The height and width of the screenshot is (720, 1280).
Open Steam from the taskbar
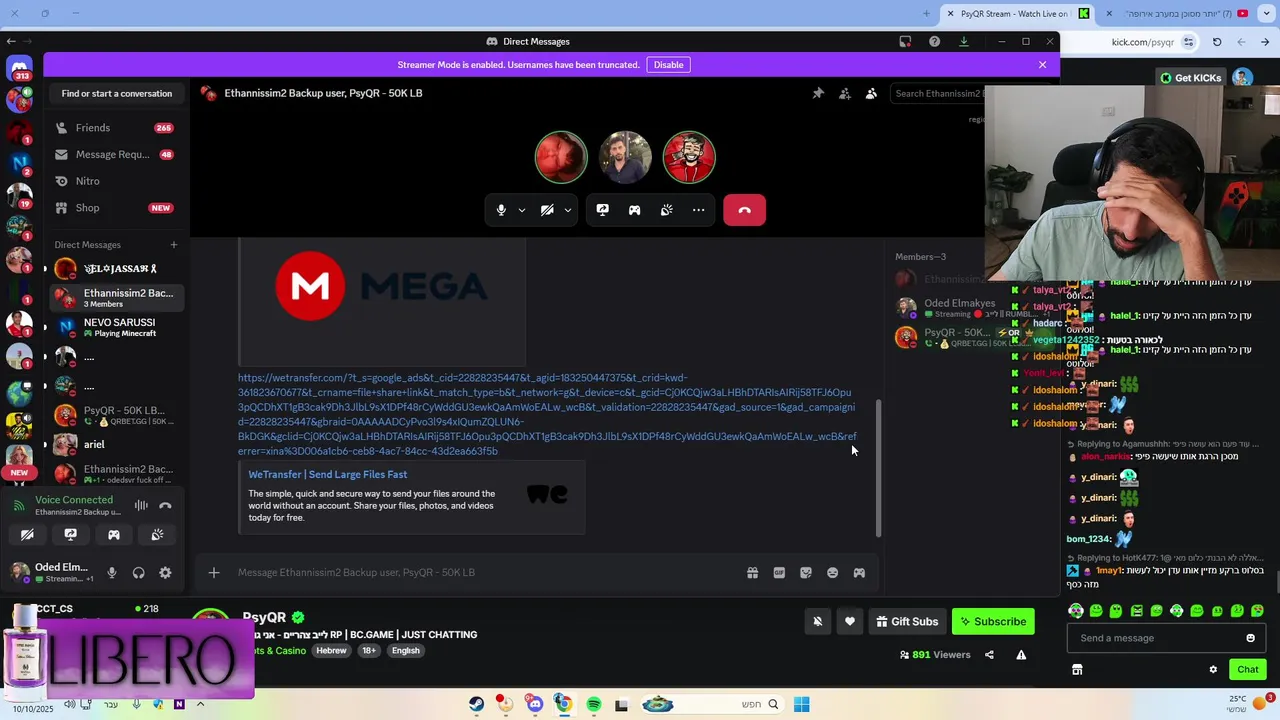pyautogui.click(x=476, y=704)
